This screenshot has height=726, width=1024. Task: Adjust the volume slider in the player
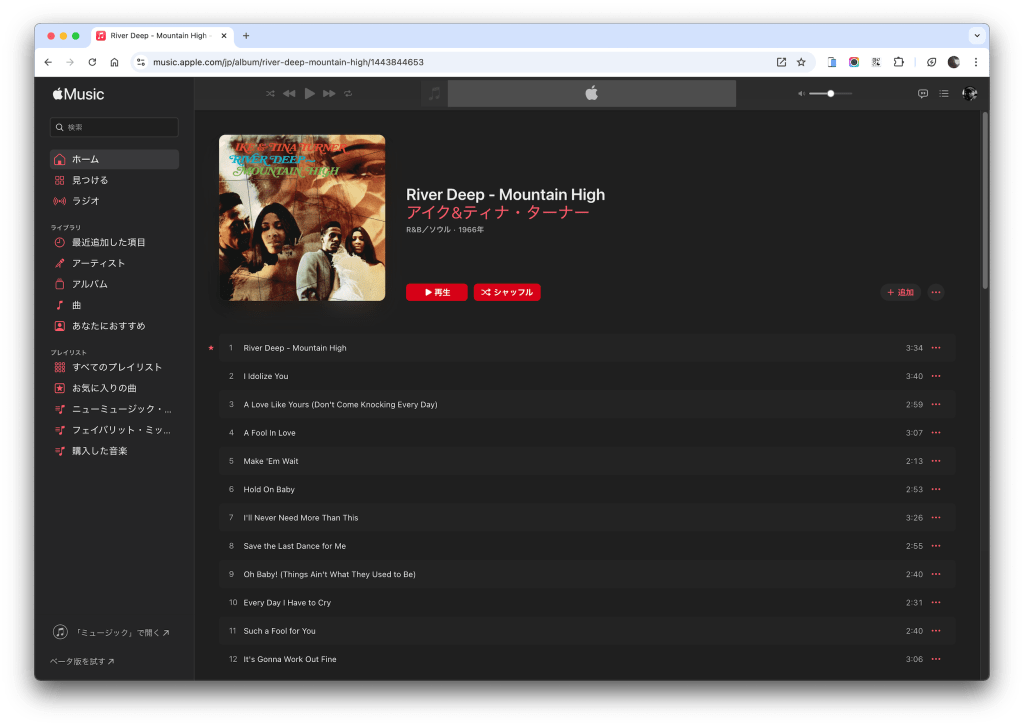[830, 93]
